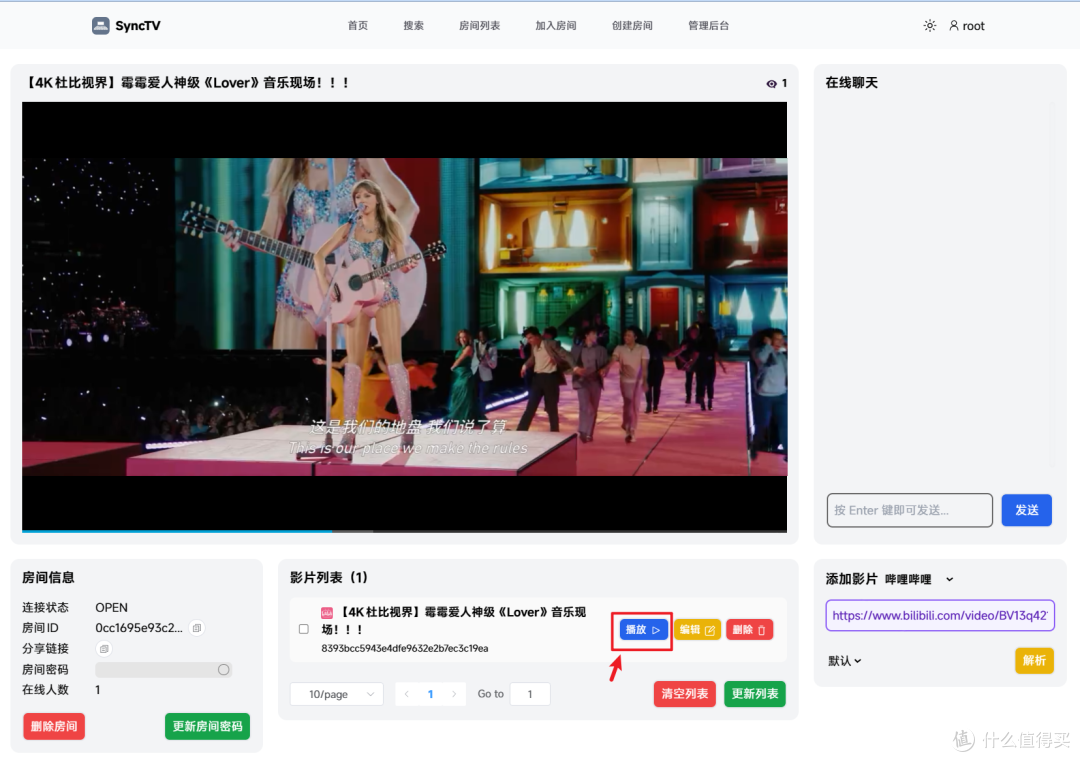1080x762 pixels.
Task: Reveal the room password with the field toggle
Action: [226, 669]
